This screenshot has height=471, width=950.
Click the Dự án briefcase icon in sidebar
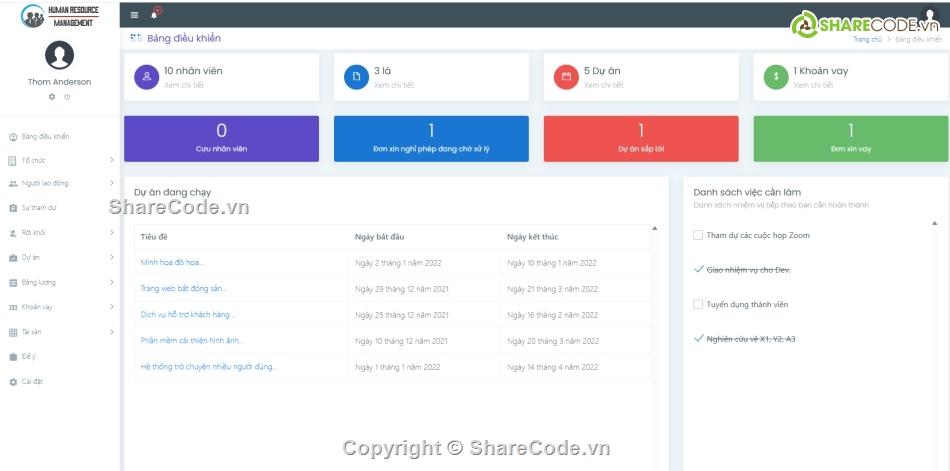coord(13,258)
